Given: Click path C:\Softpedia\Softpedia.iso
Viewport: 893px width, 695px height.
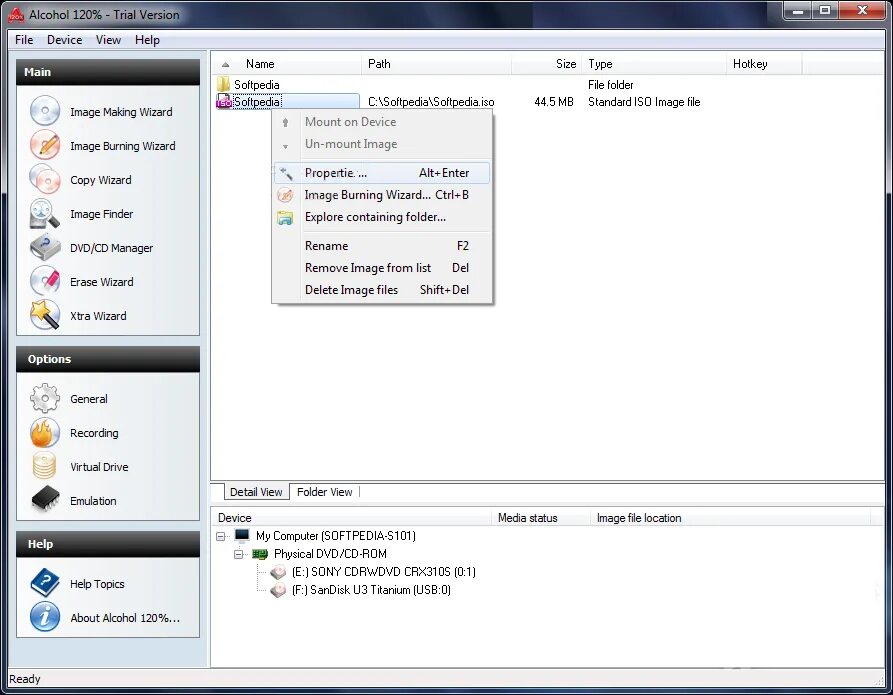Looking at the screenshot, I should coord(431,102).
